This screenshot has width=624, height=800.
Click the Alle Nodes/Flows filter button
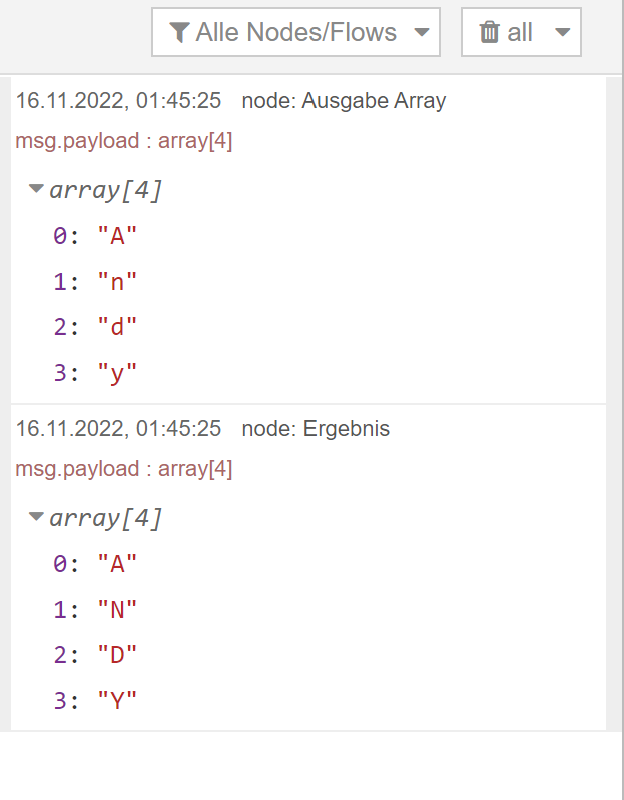point(296,32)
